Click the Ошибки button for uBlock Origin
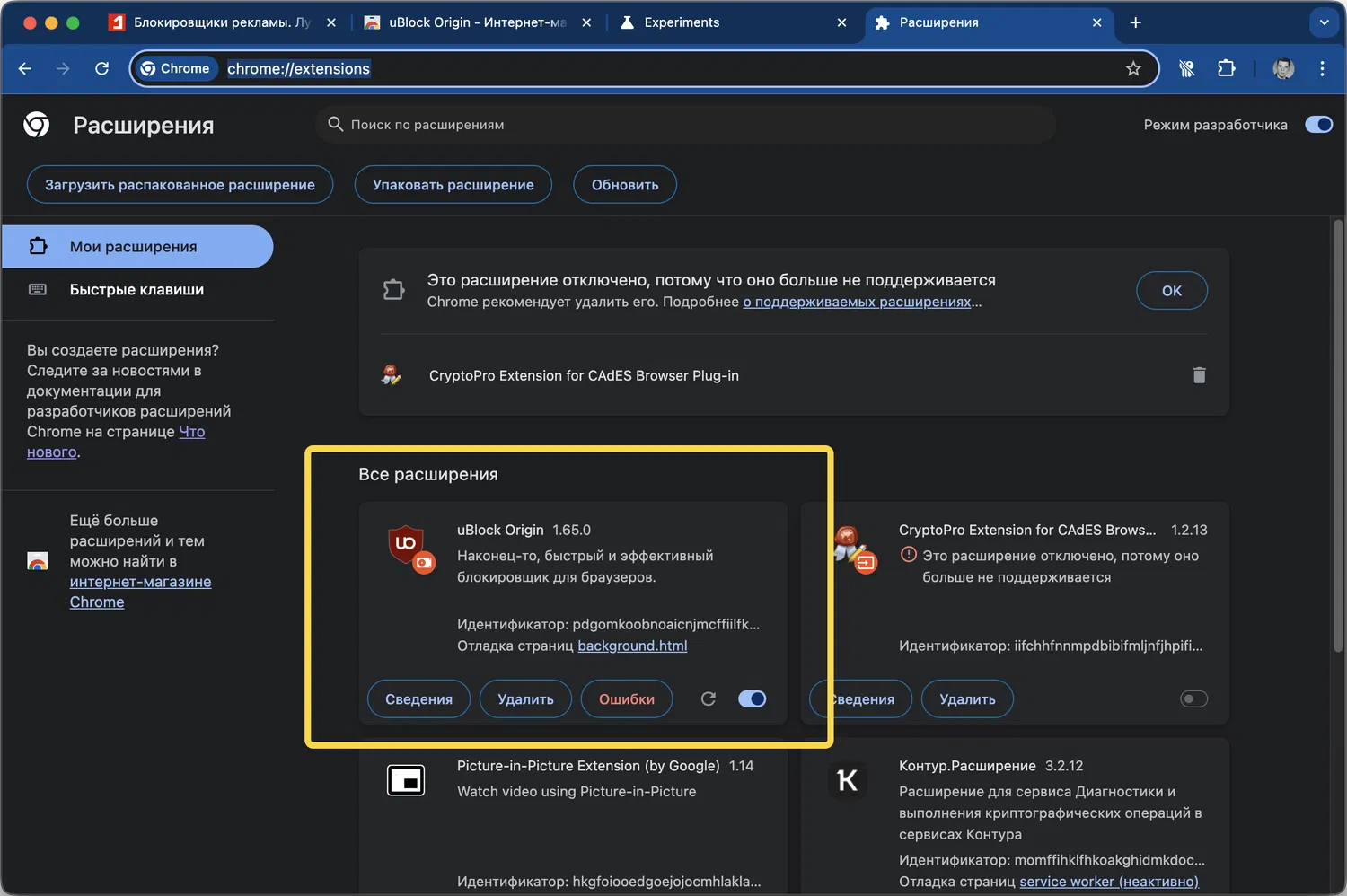This screenshot has height=896, width=1347. [x=626, y=698]
